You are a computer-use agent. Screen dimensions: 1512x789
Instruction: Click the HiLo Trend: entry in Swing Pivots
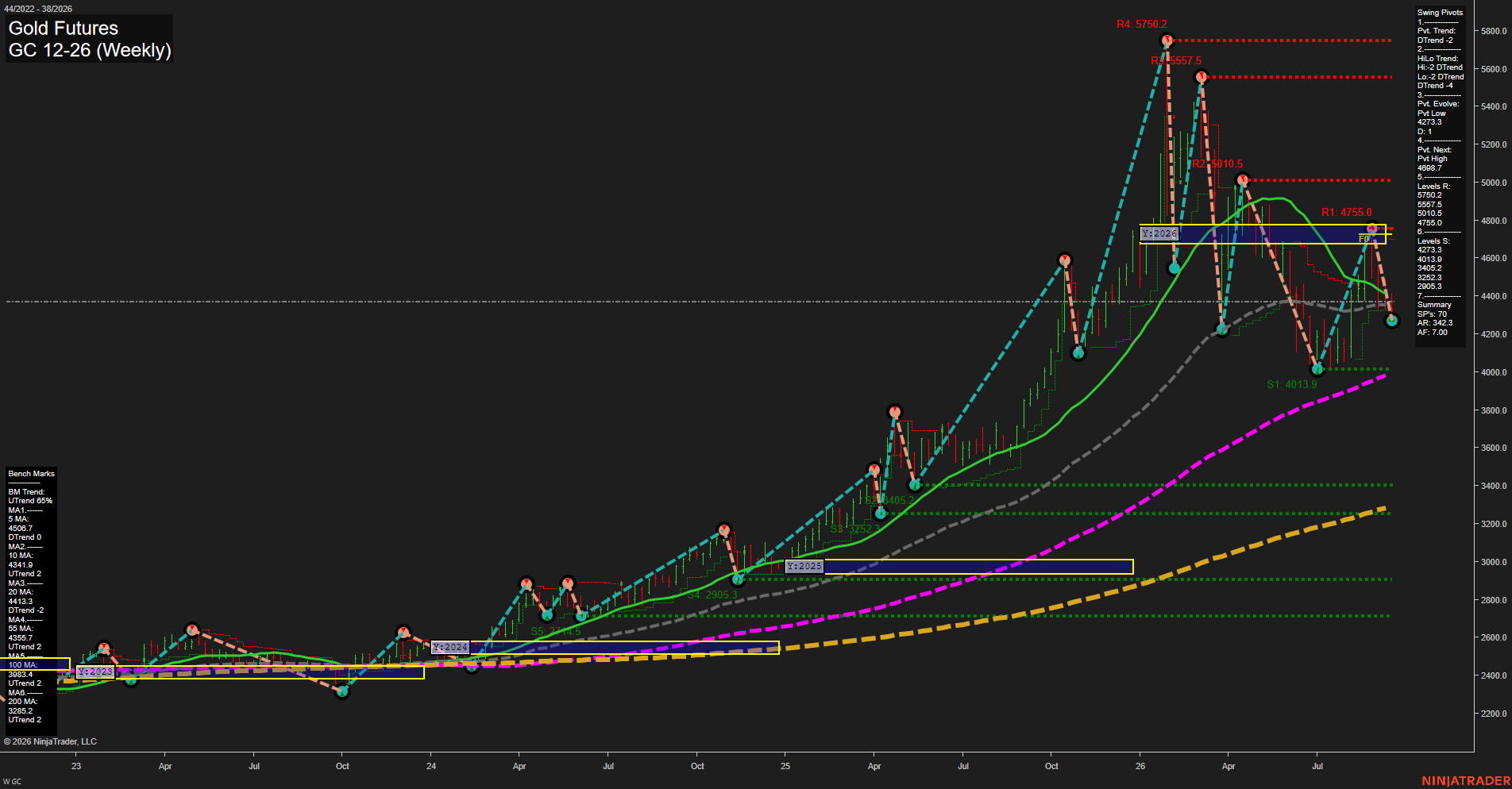pyautogui.click(x=1438, y=59)
